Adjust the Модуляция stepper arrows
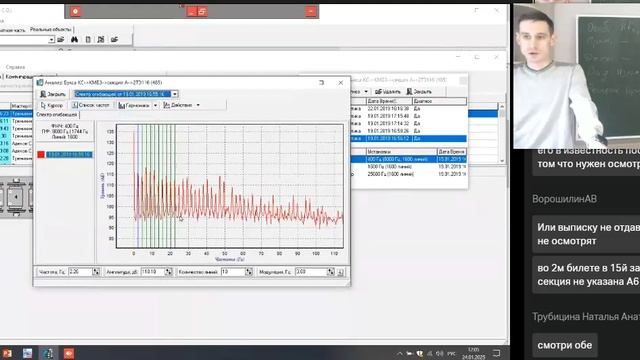The image size is (640, 360). click(x=331, y=271)
